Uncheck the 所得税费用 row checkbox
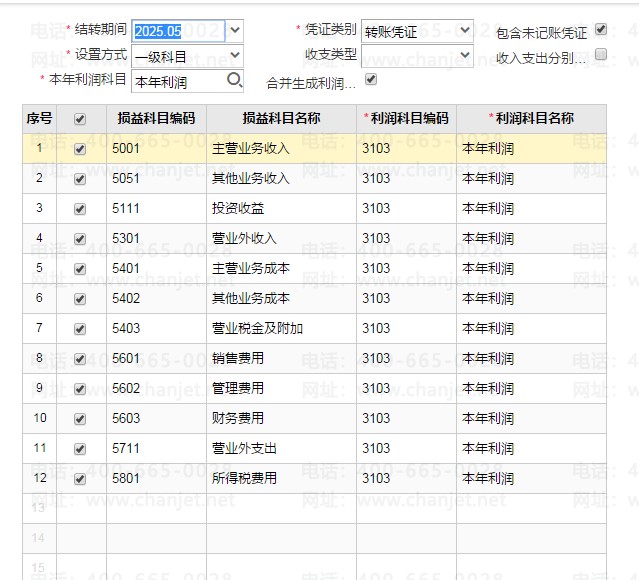The image size is (639, 580). (81, 479)
